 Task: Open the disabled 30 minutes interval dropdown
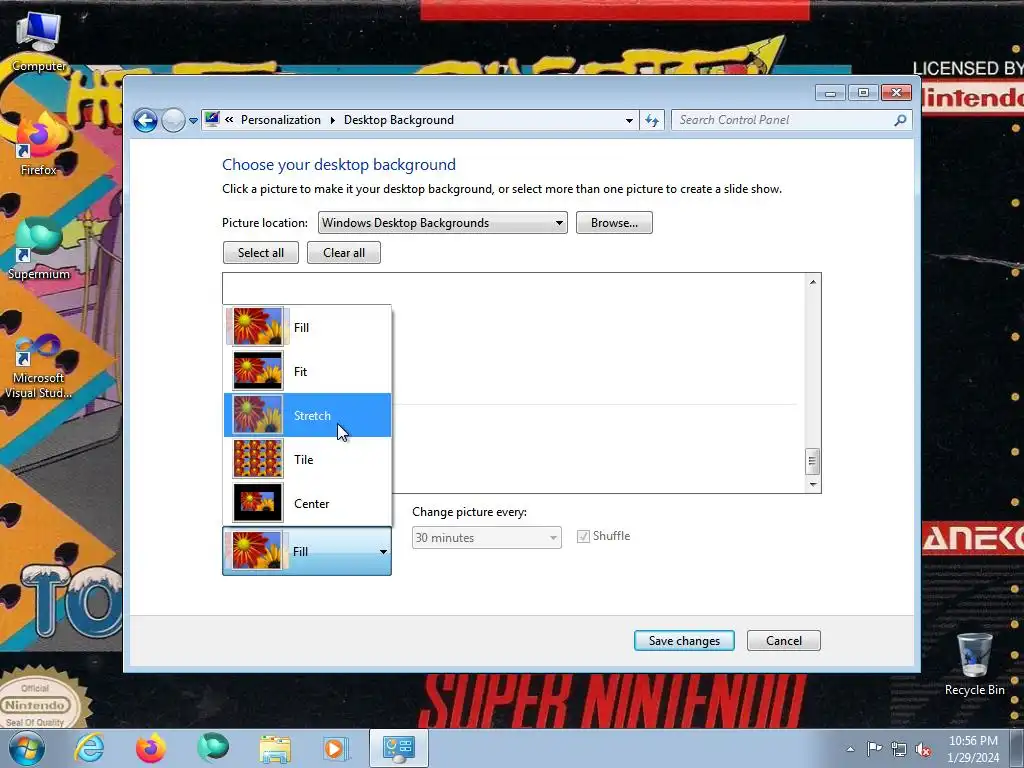tap(487, 537)
